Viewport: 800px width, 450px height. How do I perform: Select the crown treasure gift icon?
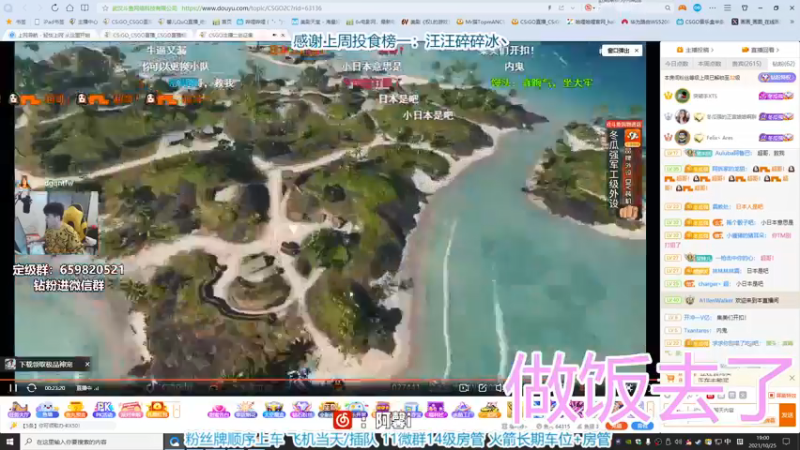coord(273,409)
